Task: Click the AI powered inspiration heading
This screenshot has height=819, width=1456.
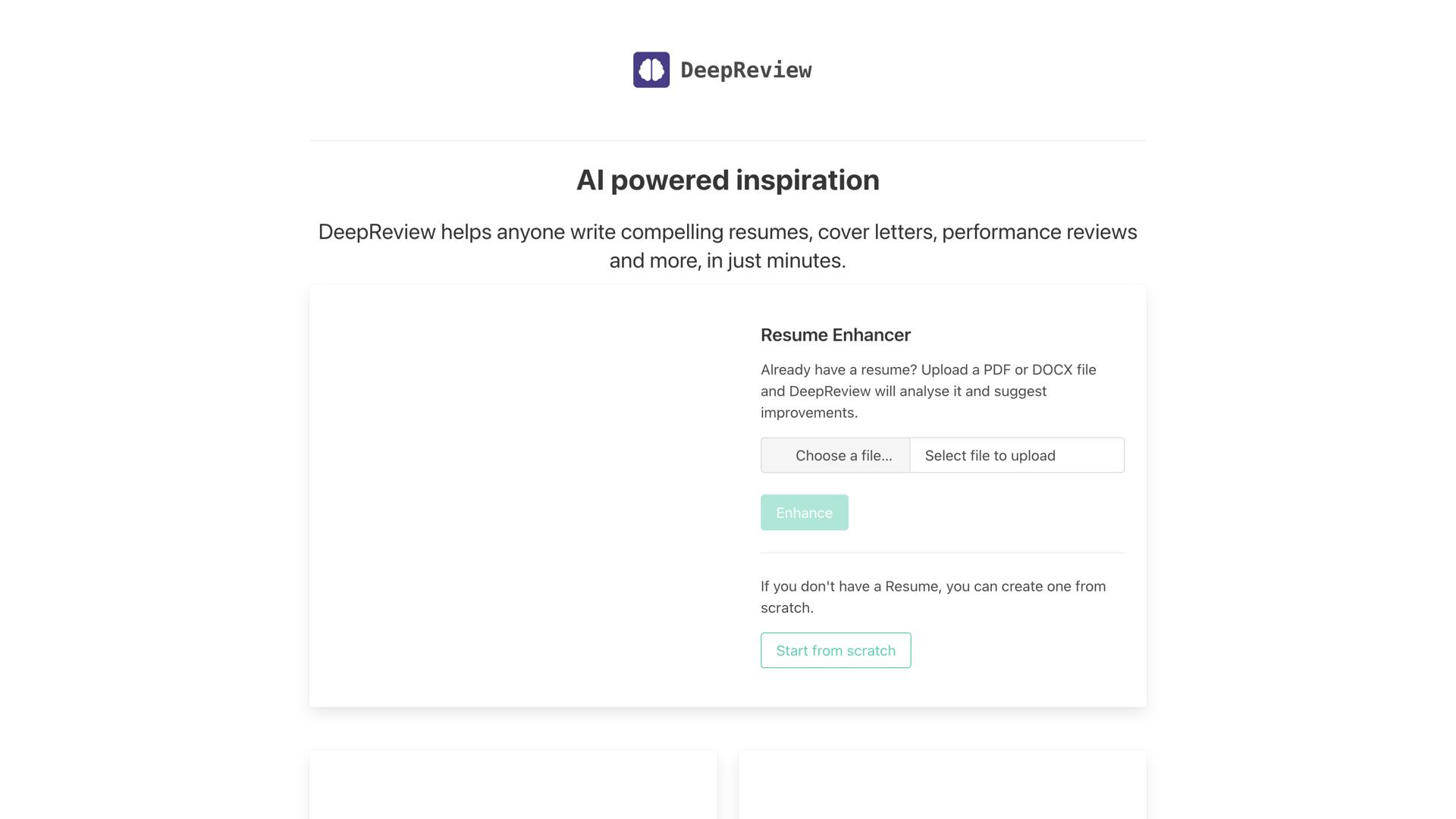Action: (727, 180)
